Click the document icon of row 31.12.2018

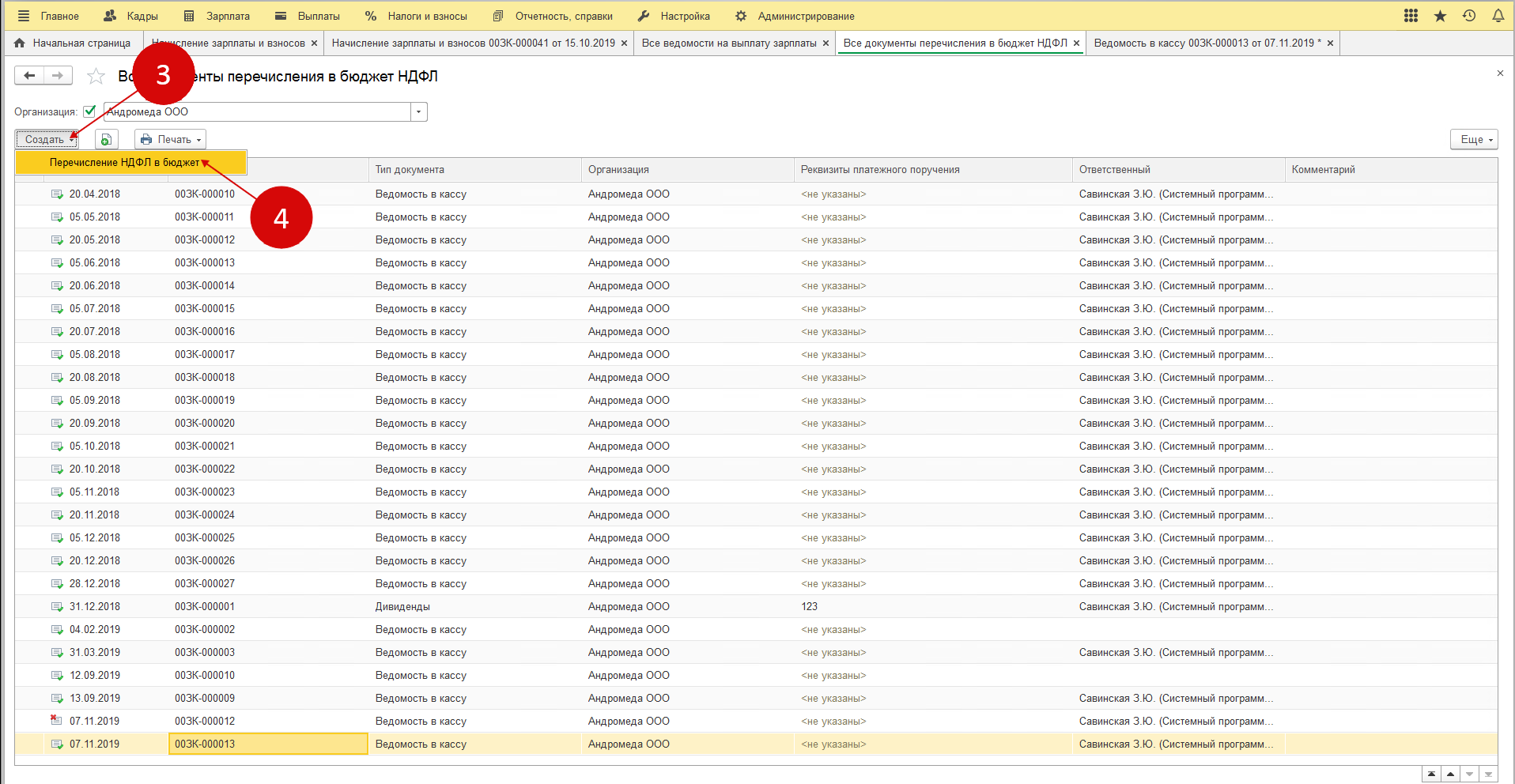pos(56,607)
